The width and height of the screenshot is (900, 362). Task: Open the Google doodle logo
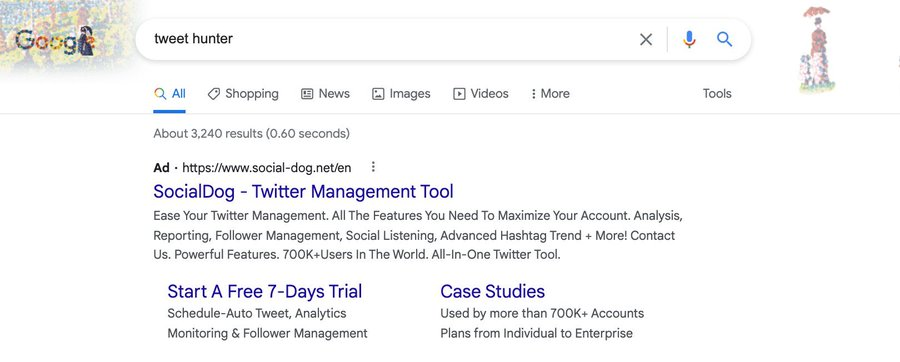click(x=55, y=41)
